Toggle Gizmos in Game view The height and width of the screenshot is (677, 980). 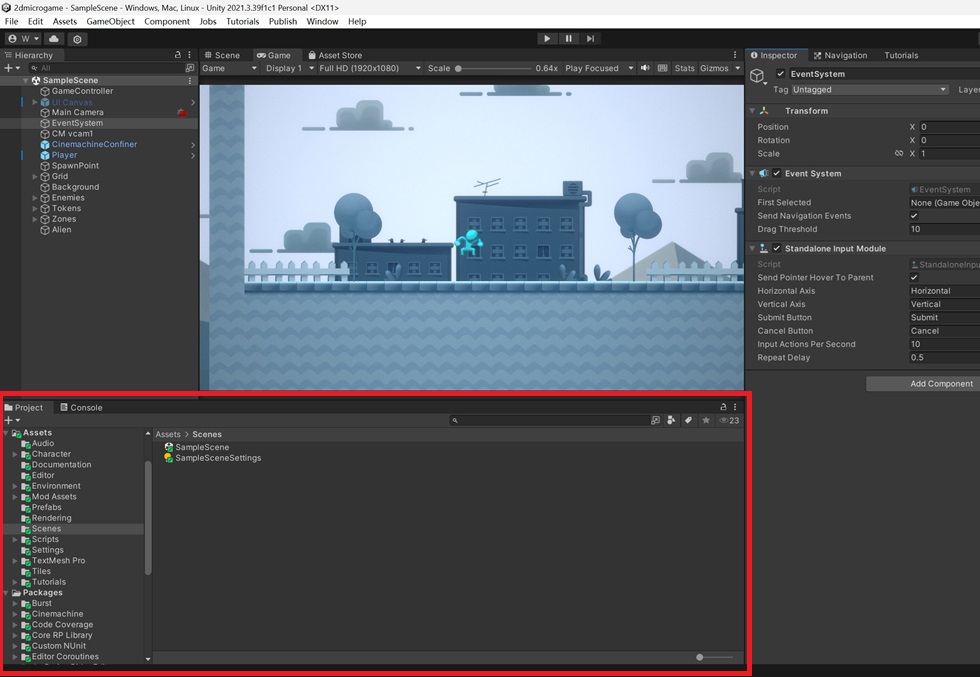coord(714,68)
